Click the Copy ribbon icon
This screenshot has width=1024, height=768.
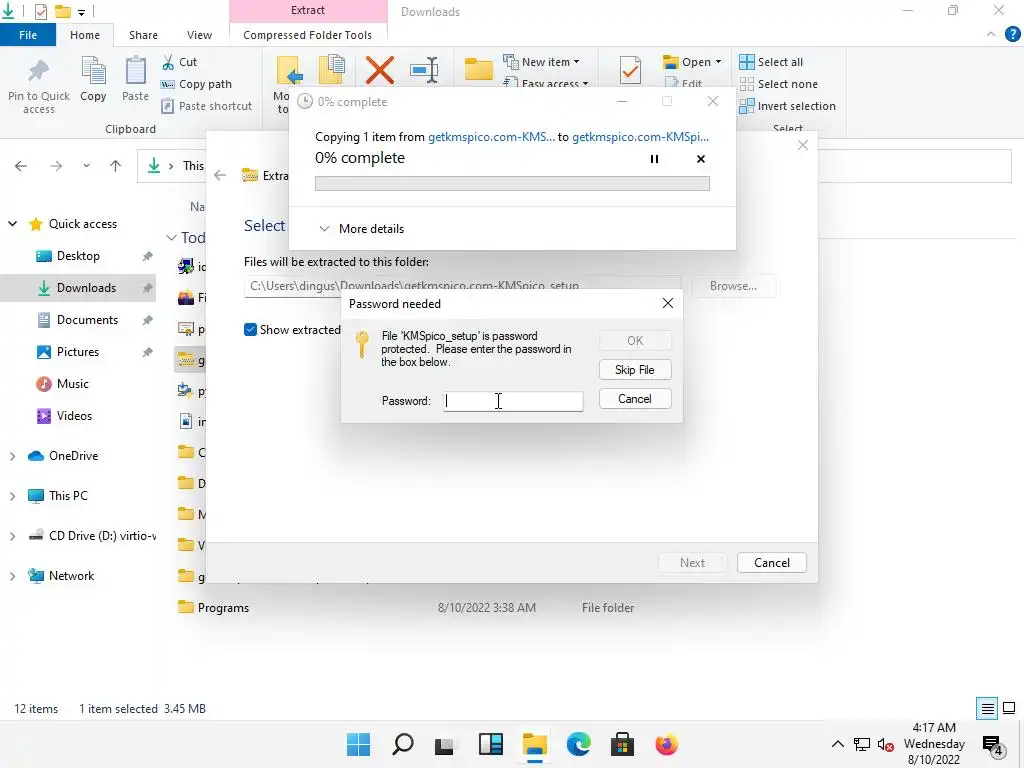click(93, 80)
